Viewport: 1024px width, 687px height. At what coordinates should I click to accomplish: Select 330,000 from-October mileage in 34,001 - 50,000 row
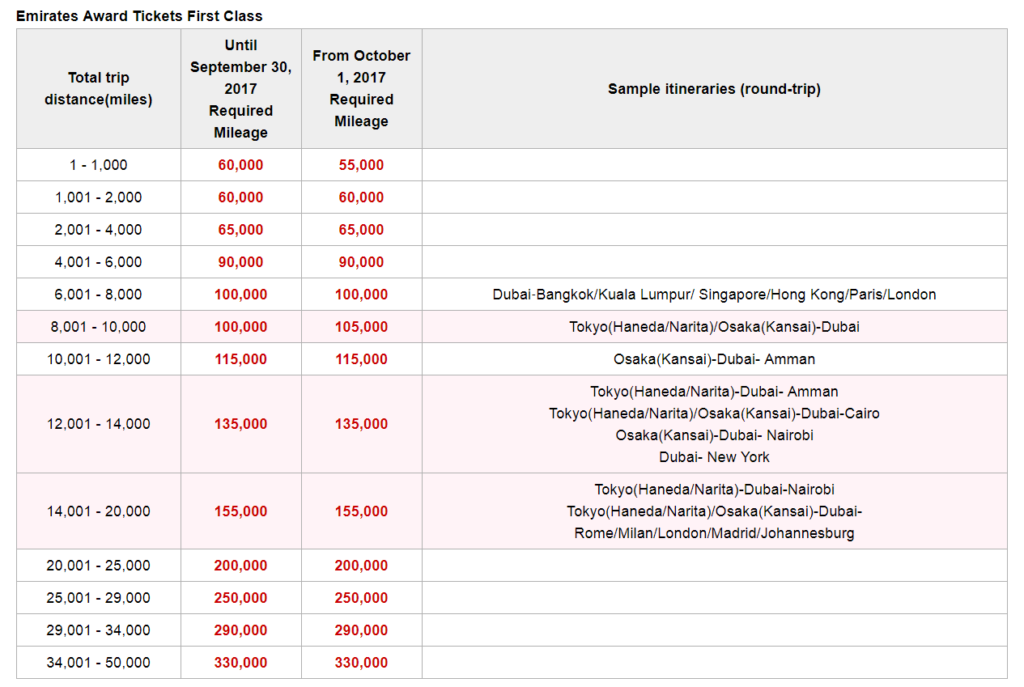[361, 662]
